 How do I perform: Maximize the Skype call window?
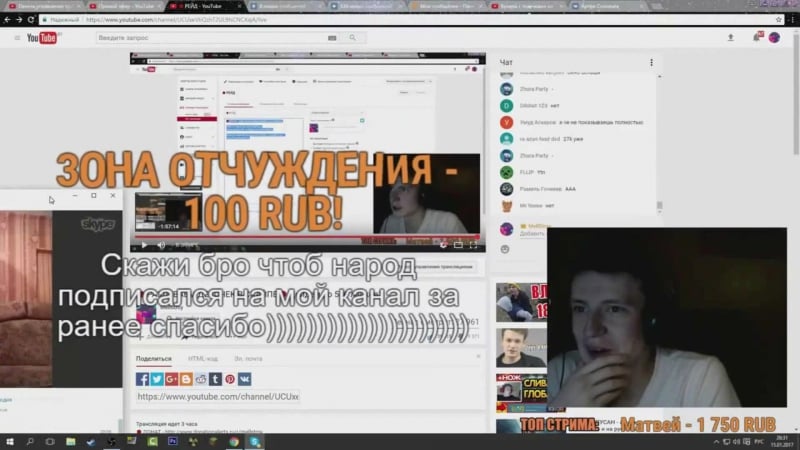[x=94, y=195]
